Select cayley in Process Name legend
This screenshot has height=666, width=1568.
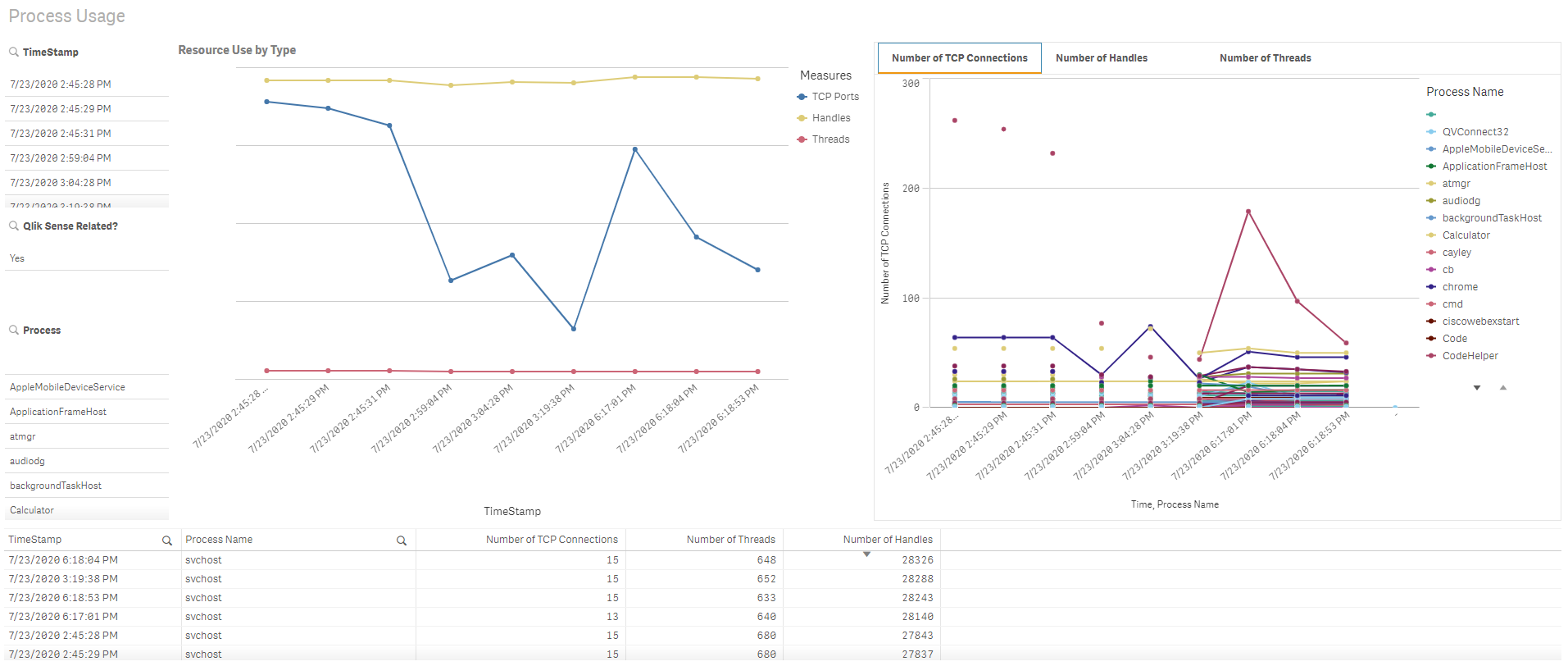pyautogui.click(x=1449, y=253)
